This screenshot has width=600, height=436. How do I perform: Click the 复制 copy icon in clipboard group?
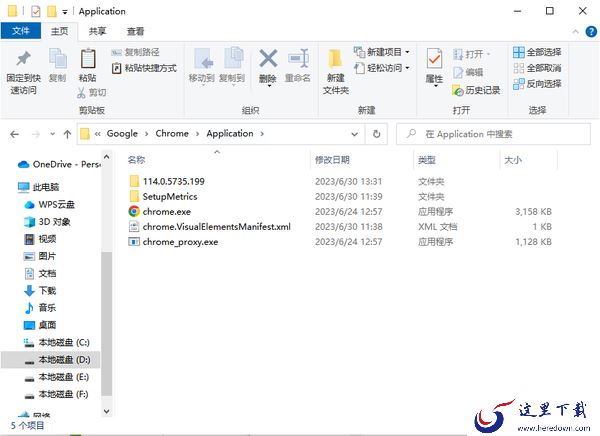click(x=58, y=59)
